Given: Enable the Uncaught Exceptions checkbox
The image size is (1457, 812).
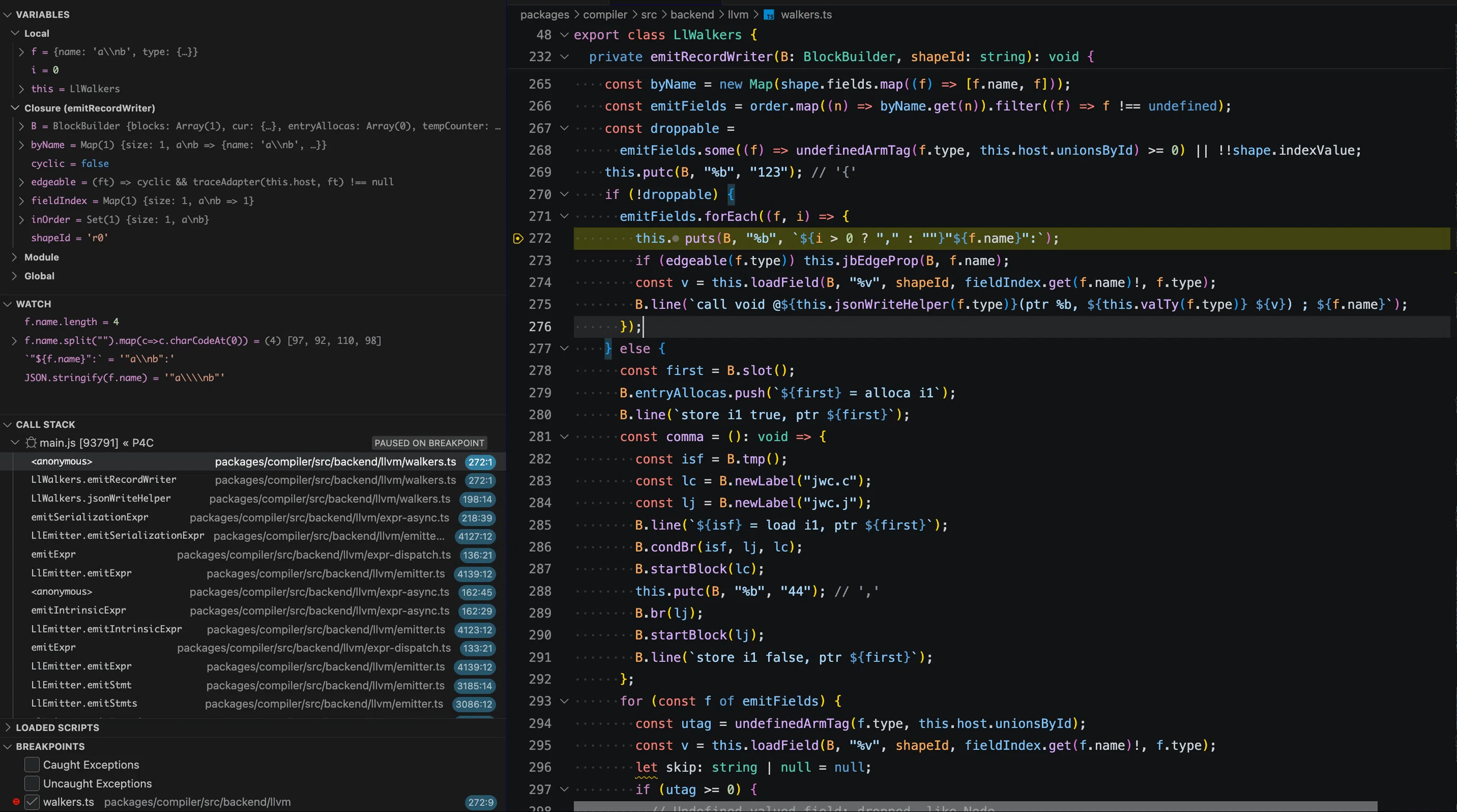Looking at the screenshot, I should [x=32, y=783].
